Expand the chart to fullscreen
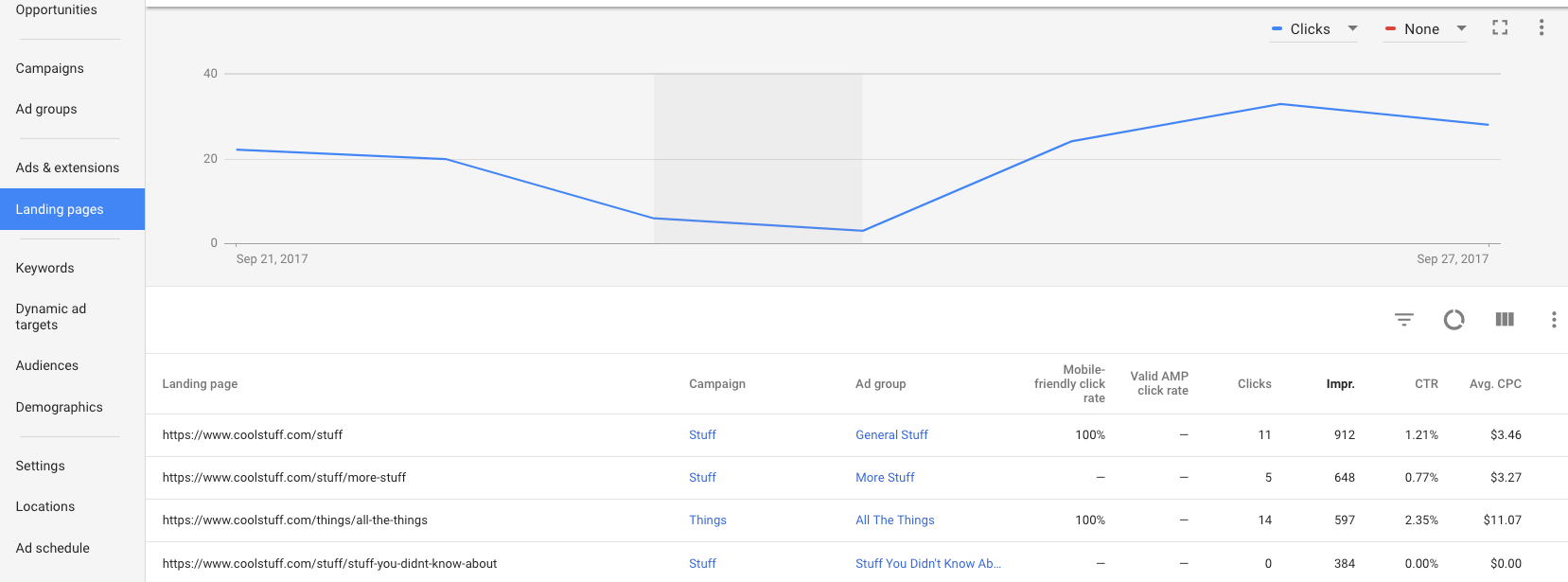Image resolution: width=1568 pixels, height=582 pixels. coord(1500,27)
